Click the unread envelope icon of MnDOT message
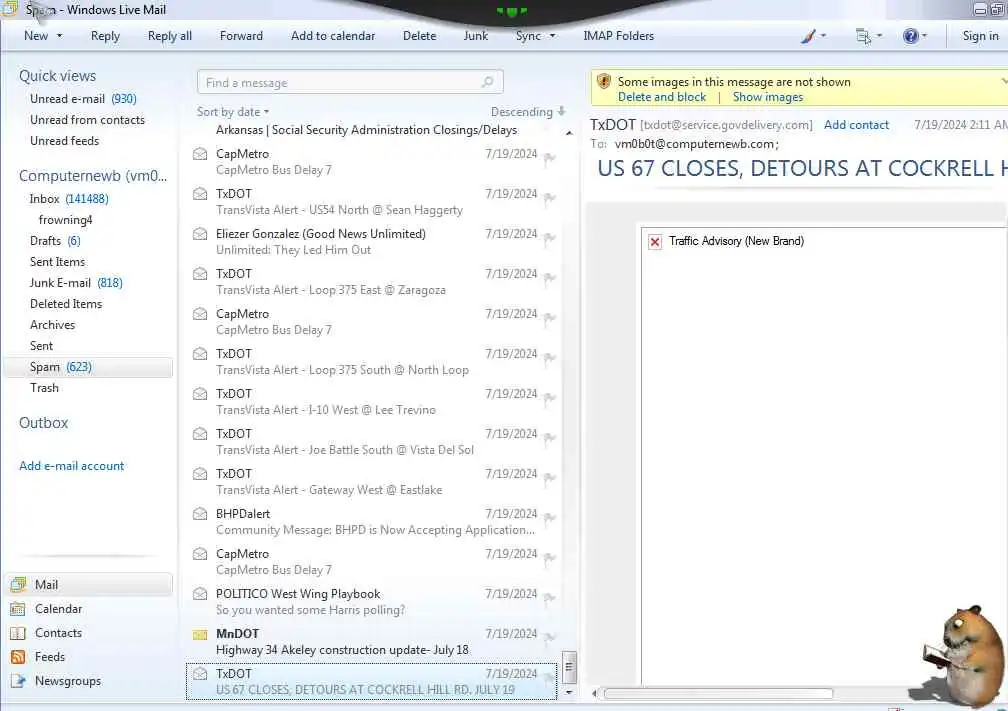The height and width of the screenshot is (711, 1008). 200,634
